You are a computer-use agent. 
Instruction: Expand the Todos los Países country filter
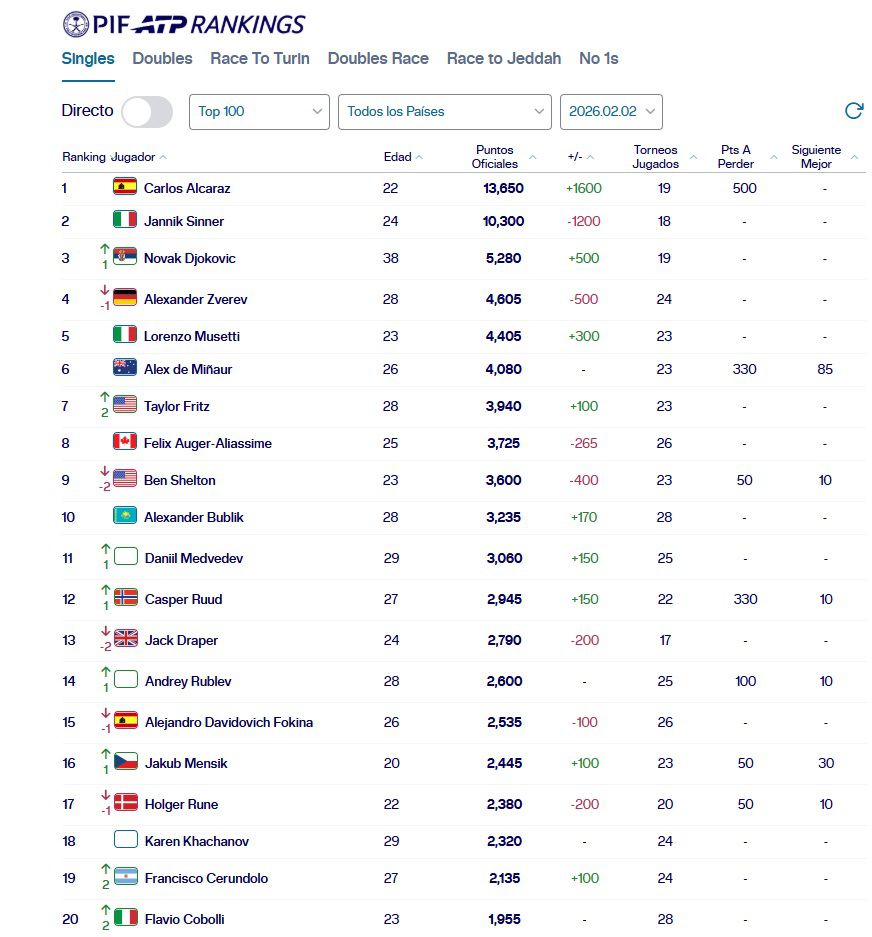[443, 112]
